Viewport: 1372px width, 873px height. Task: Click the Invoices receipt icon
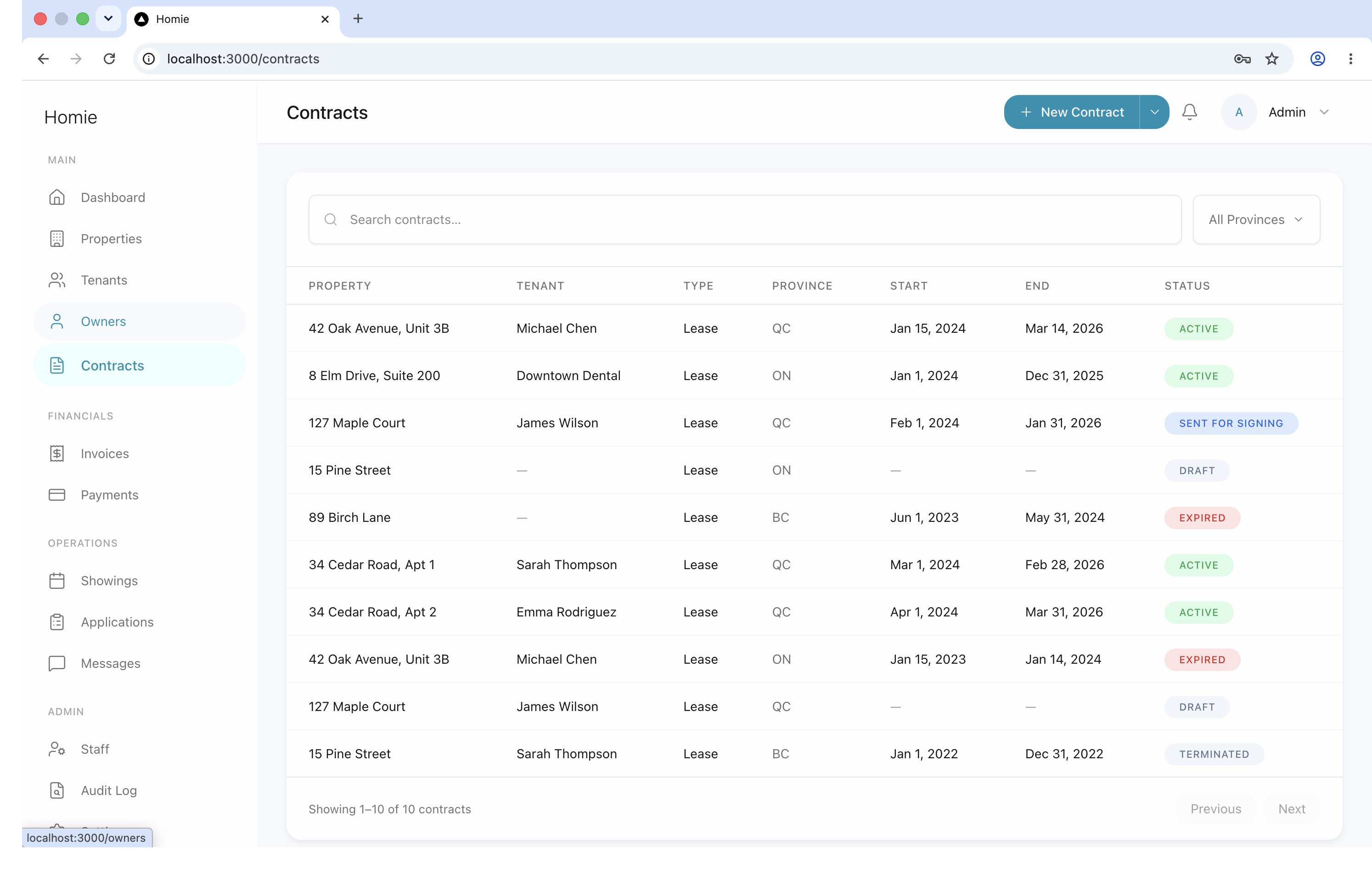click(x=57, y=453)
